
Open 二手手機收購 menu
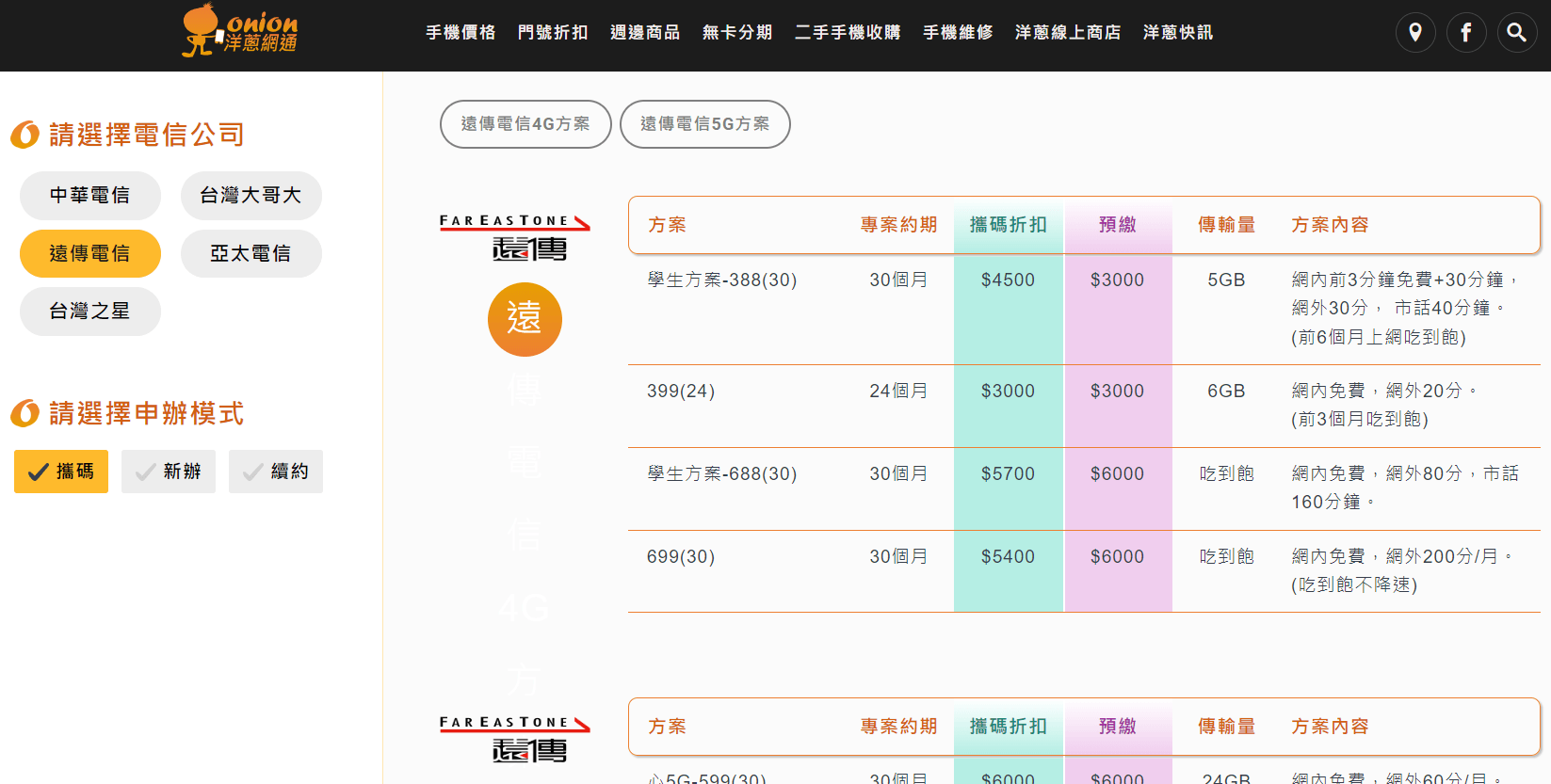point(848,33)
